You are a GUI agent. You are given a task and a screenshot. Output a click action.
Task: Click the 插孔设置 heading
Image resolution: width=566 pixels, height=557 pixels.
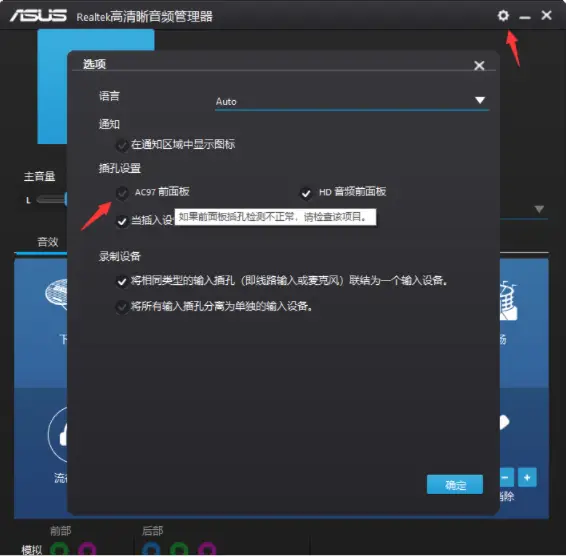(x=120, y=168)
